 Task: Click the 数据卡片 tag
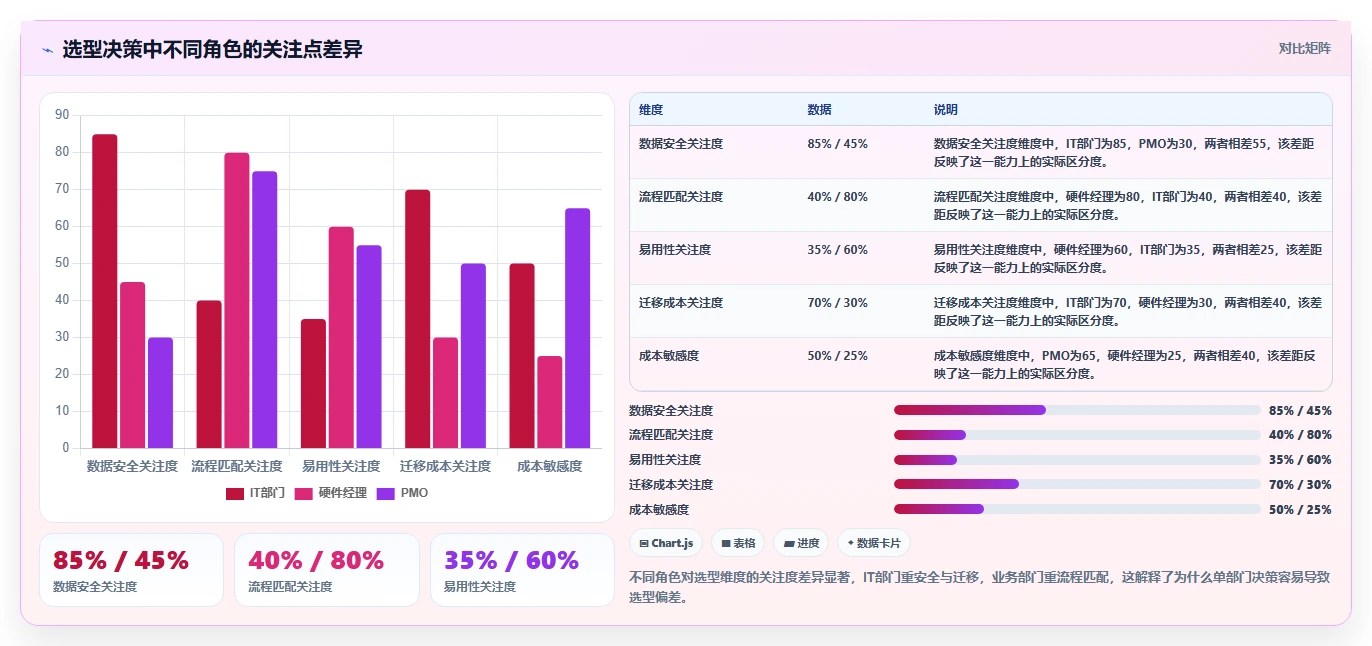tap(873, 543)
